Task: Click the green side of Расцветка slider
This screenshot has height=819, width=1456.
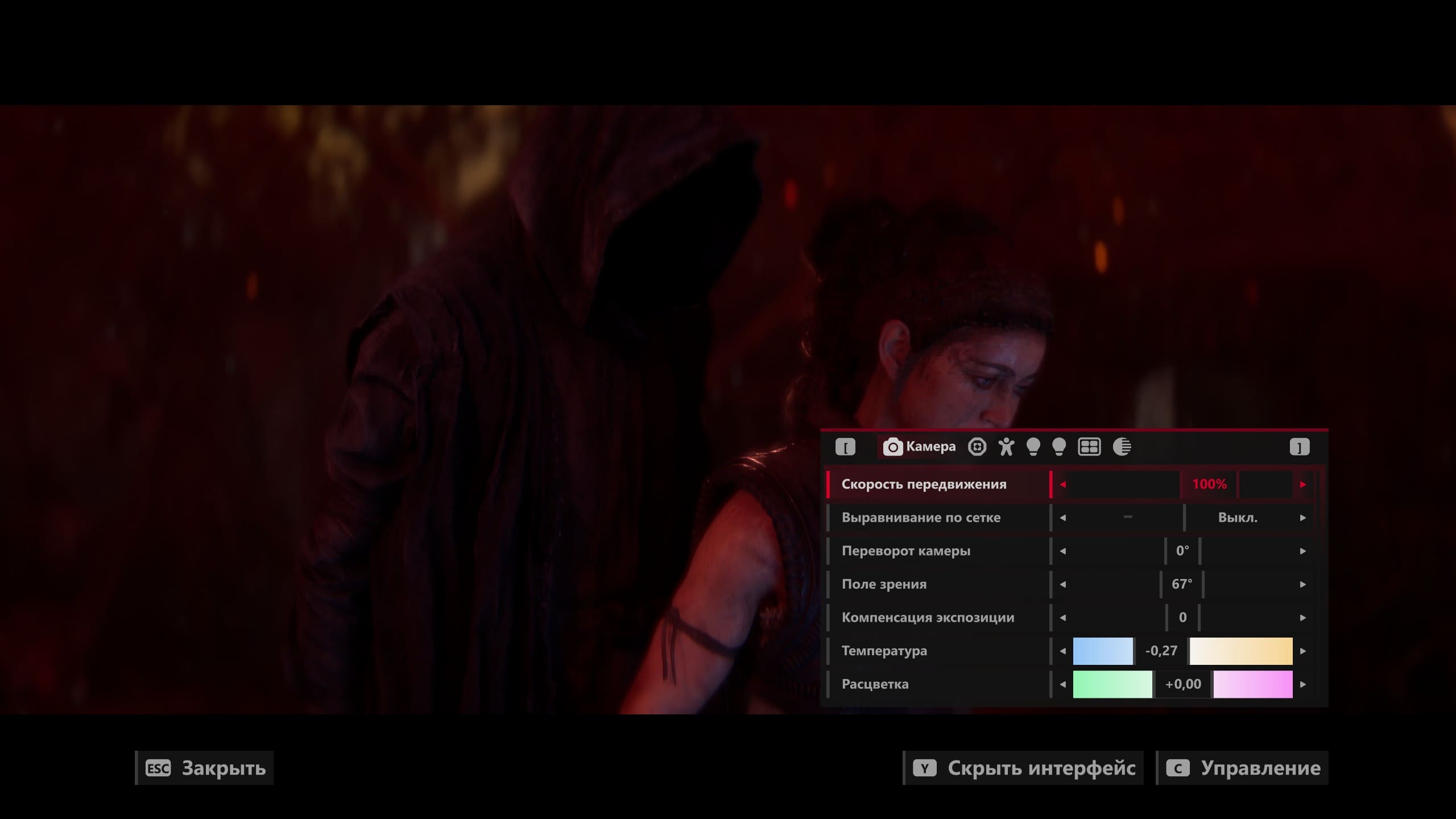Action: (x=1112, y=684)
